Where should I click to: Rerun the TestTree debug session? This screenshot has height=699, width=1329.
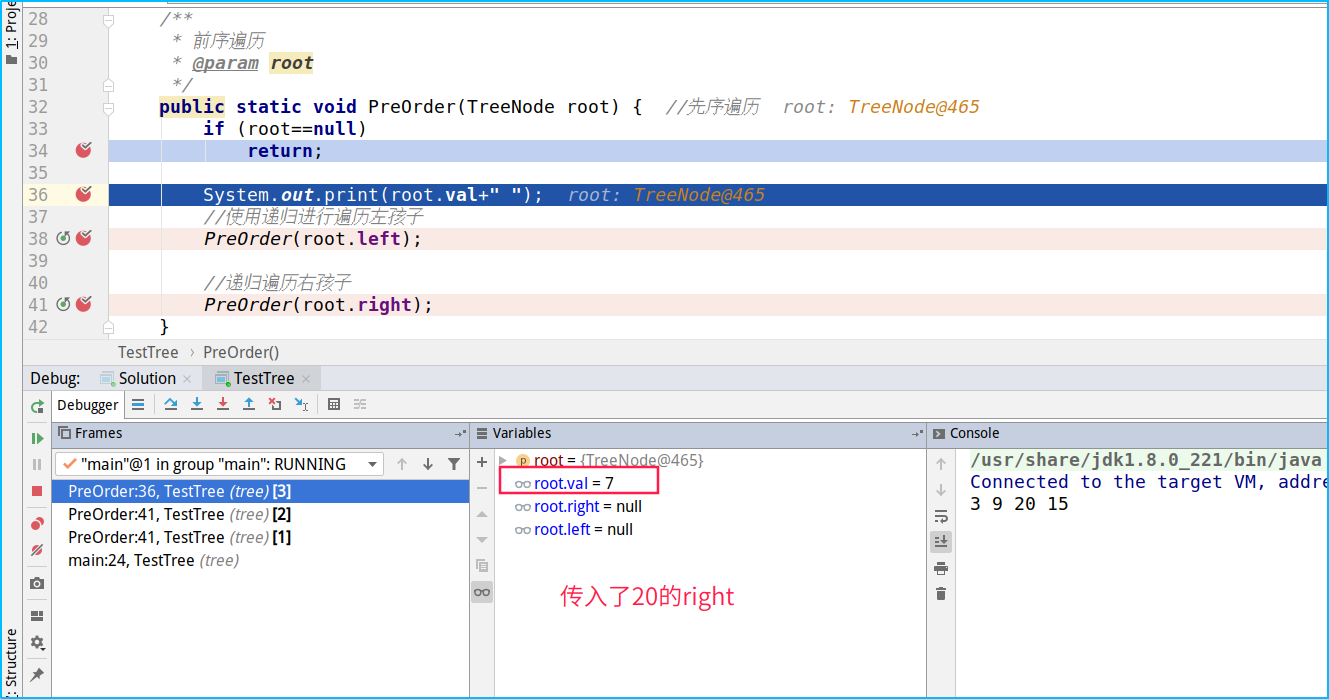pos(37,406)
